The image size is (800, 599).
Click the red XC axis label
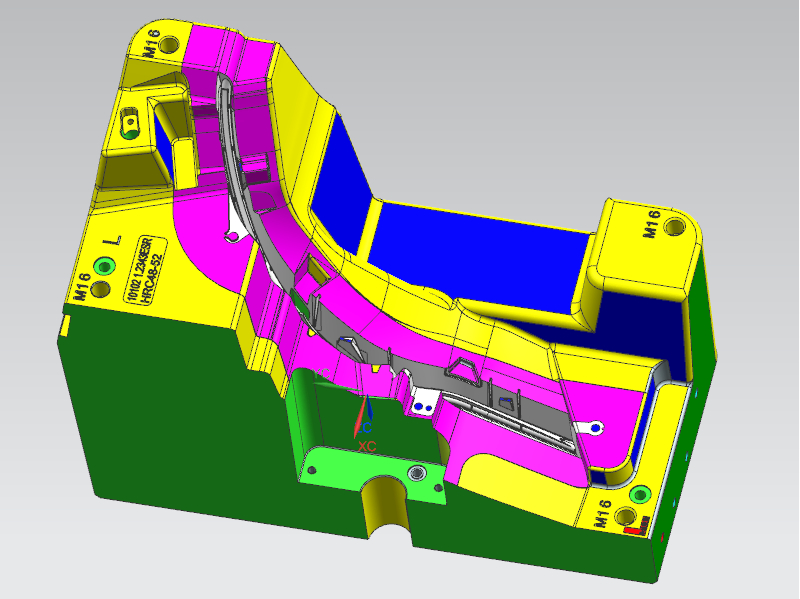(367, 446)
